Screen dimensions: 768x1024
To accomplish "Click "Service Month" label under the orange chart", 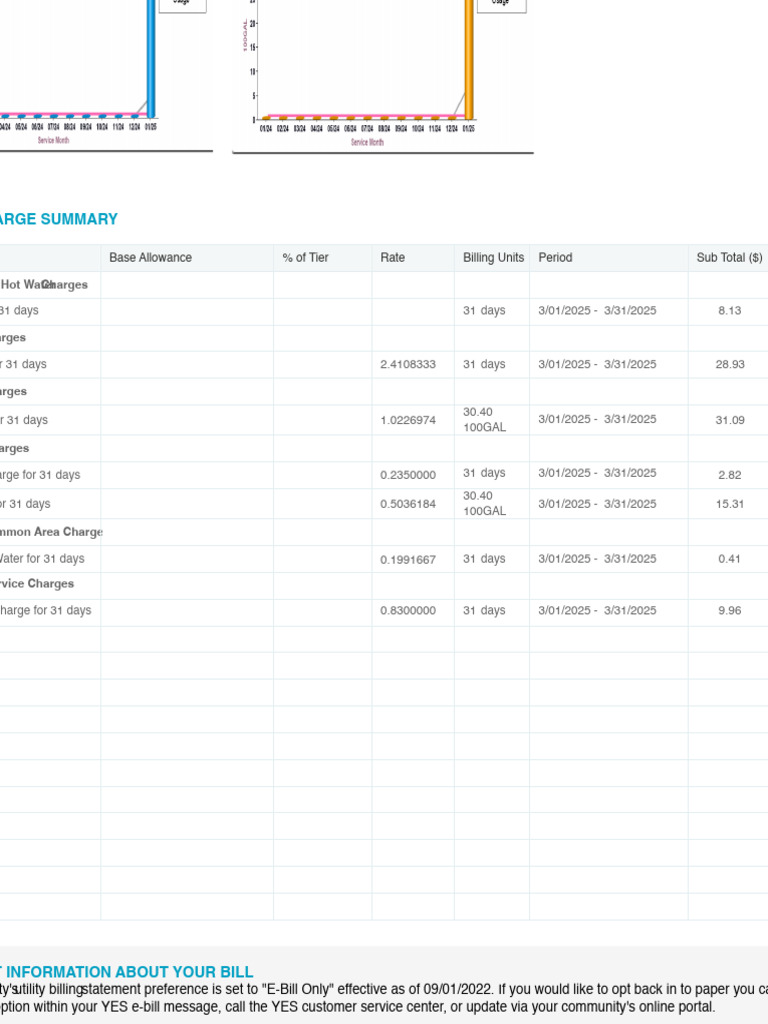I will click(367, 142).
